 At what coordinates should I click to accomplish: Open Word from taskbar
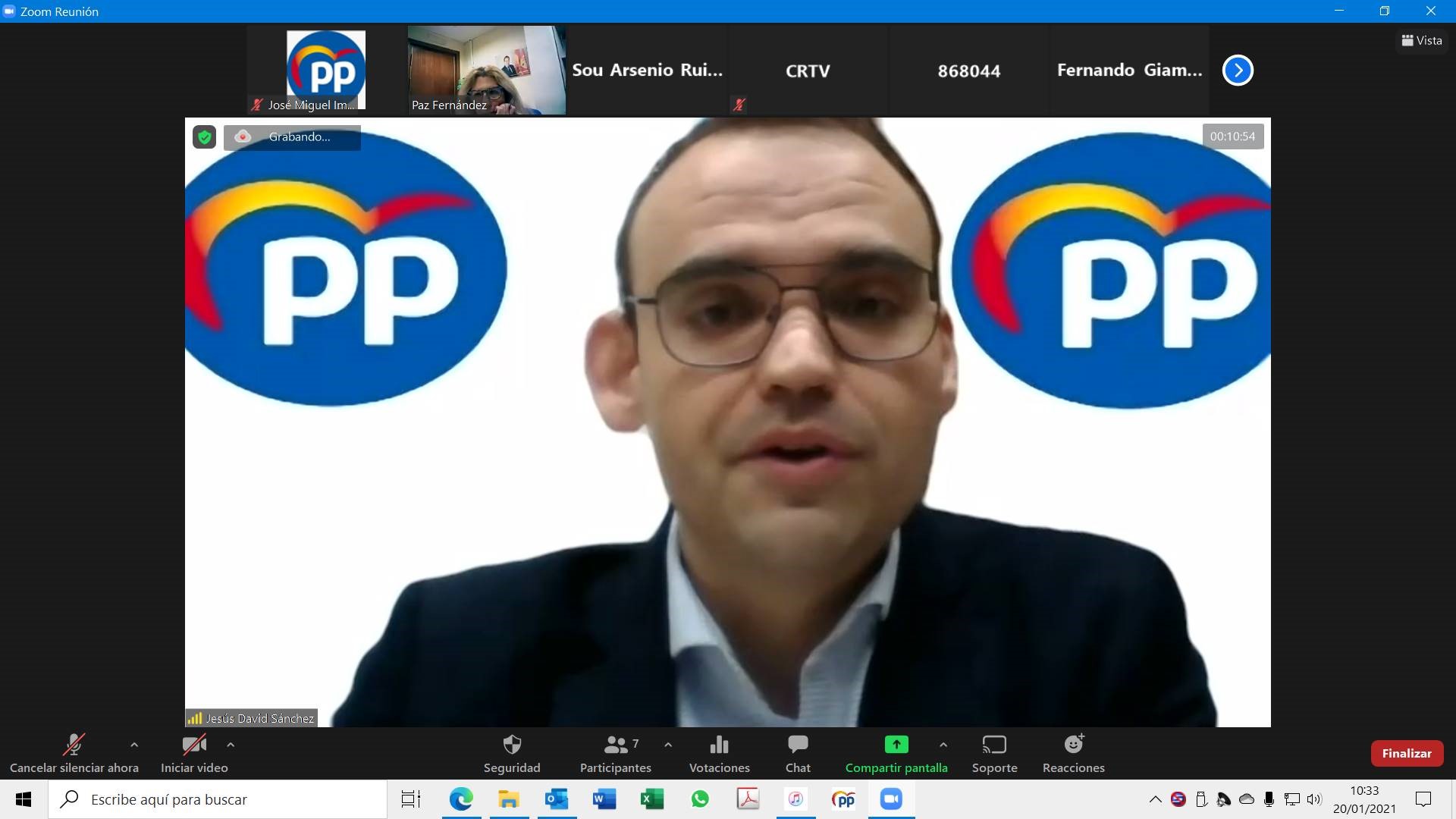click(x=604, y=799)
